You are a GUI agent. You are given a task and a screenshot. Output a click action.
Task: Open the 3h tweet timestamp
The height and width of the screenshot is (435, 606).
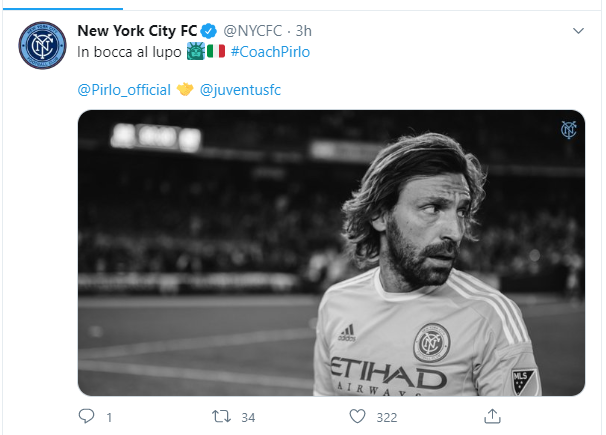[x=303, y=31]
